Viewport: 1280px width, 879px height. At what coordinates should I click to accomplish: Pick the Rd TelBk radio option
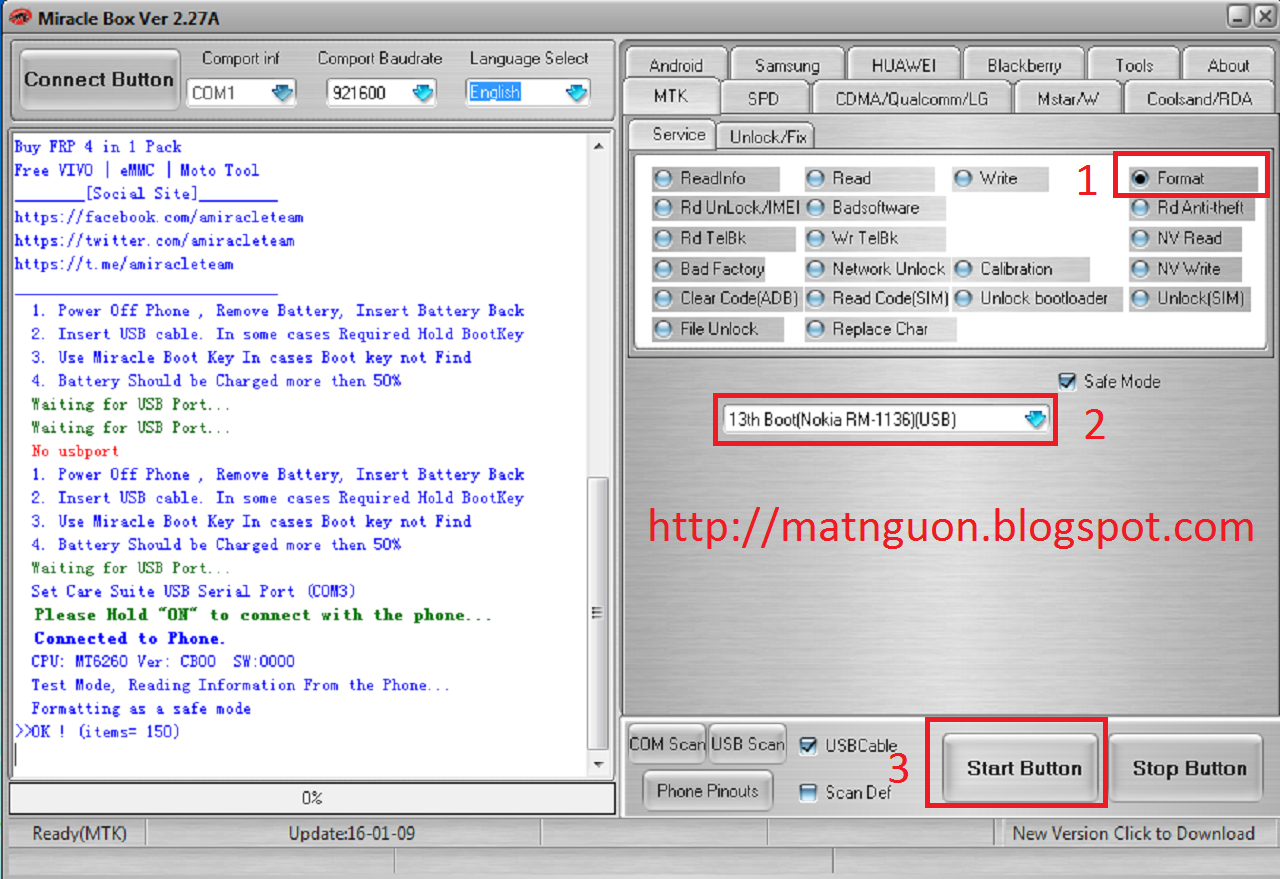723,238
